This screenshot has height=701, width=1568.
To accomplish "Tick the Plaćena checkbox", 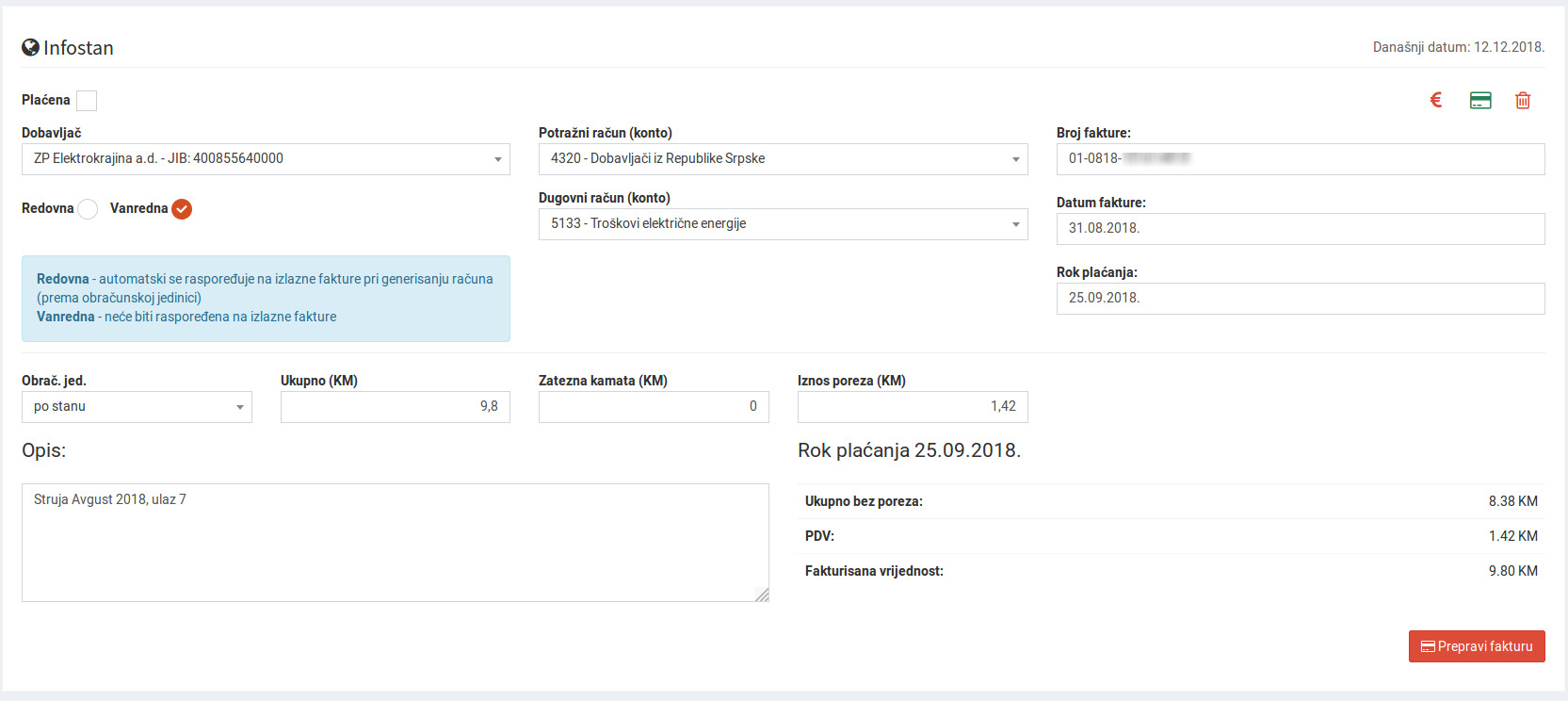I will point(87,101).
